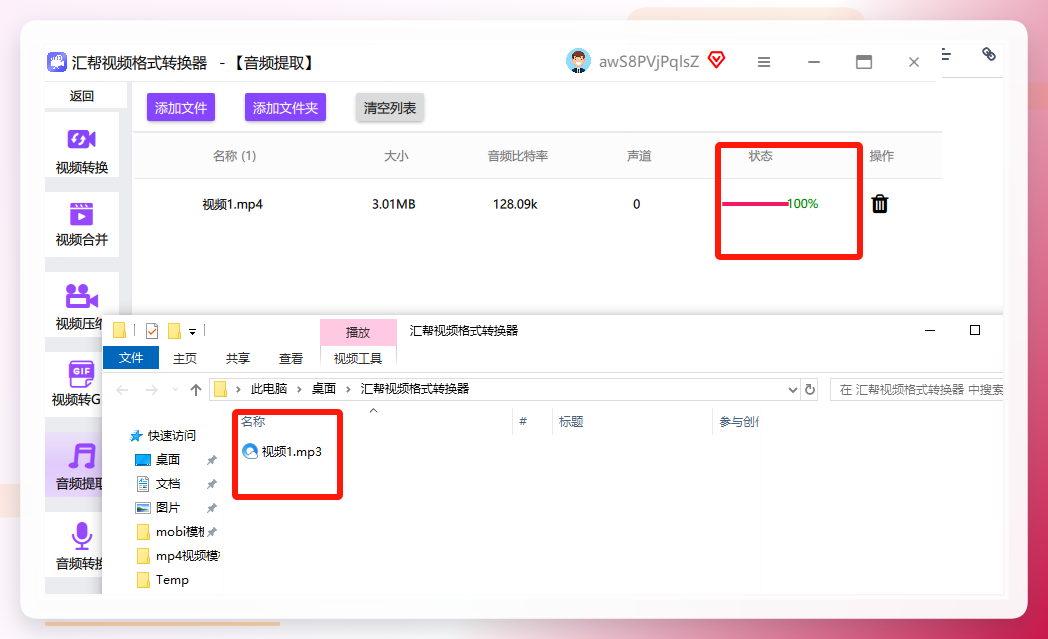
Task: Delete 视频1.mp4 with trash icon
Action: tap(880, 204)
